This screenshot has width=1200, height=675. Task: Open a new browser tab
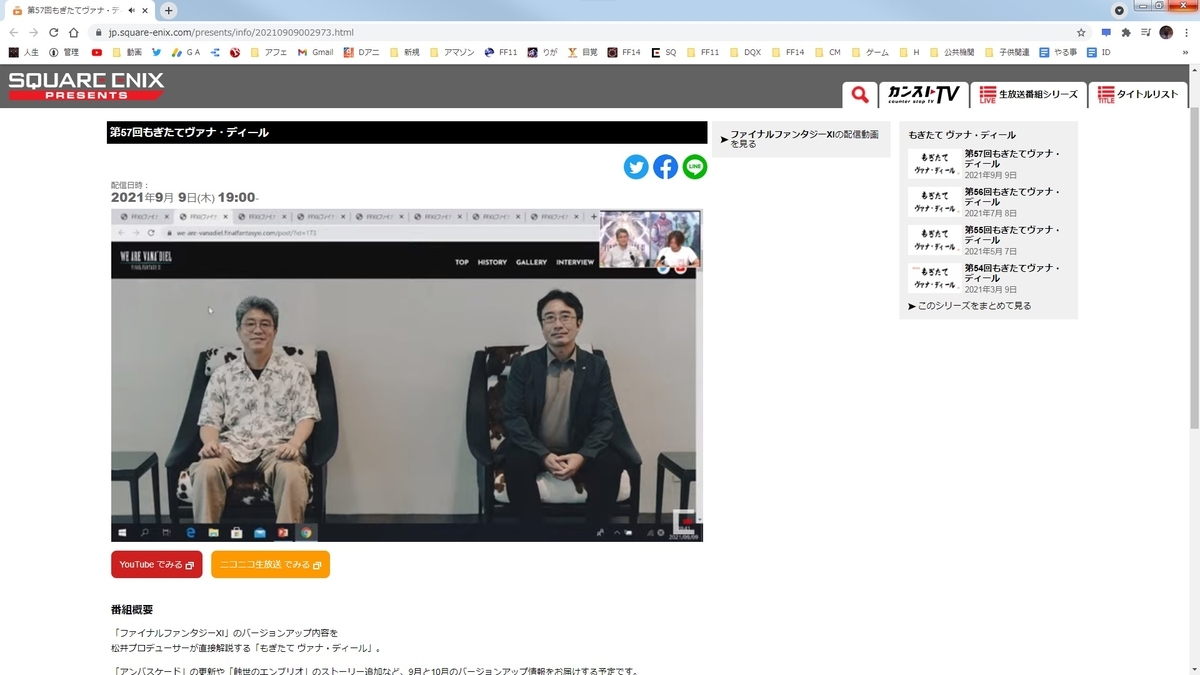click(x=168, y=10)
